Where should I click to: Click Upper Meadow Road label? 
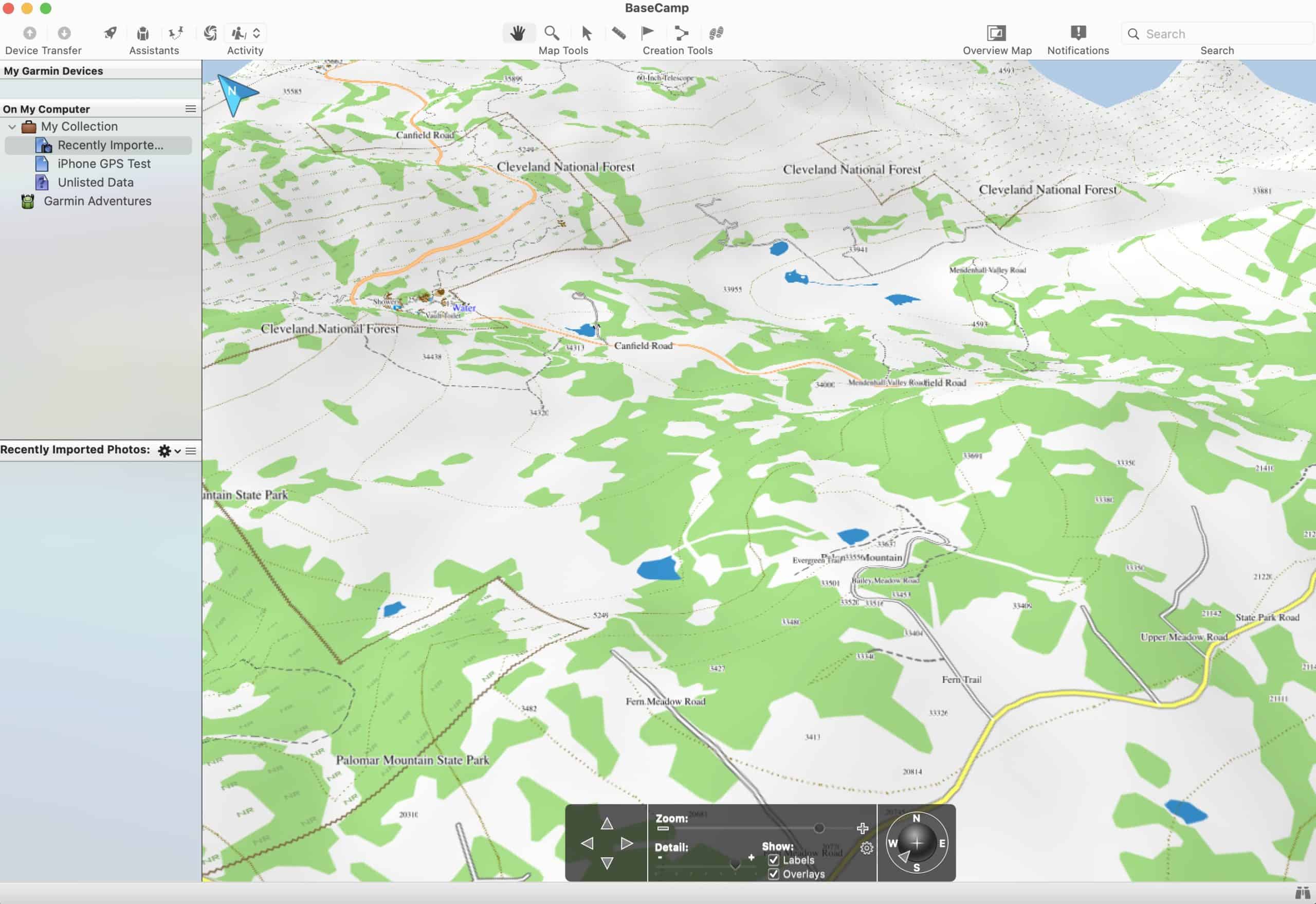coord(1184,637)
